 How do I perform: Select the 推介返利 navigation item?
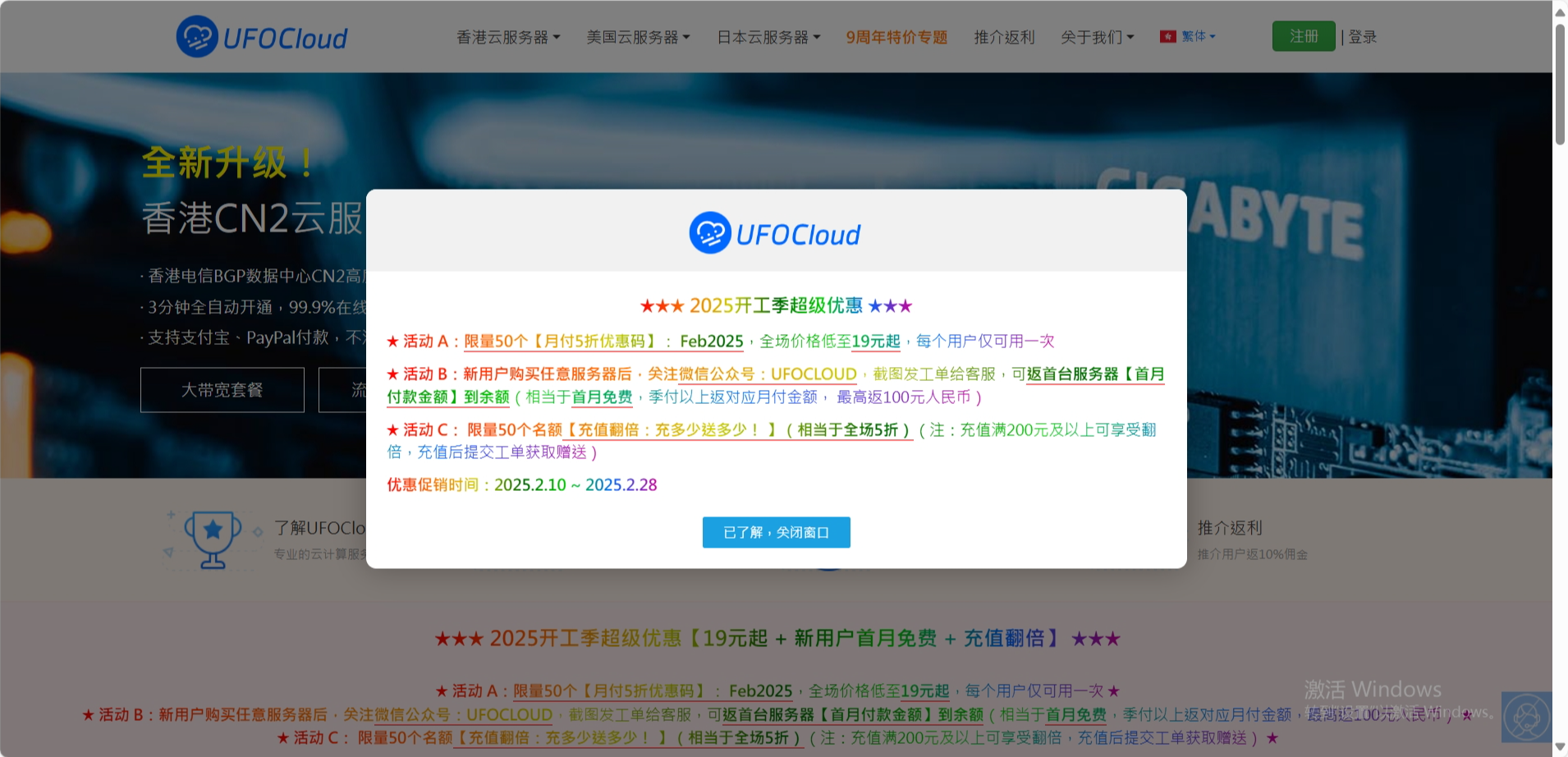tap(1003, 36)
